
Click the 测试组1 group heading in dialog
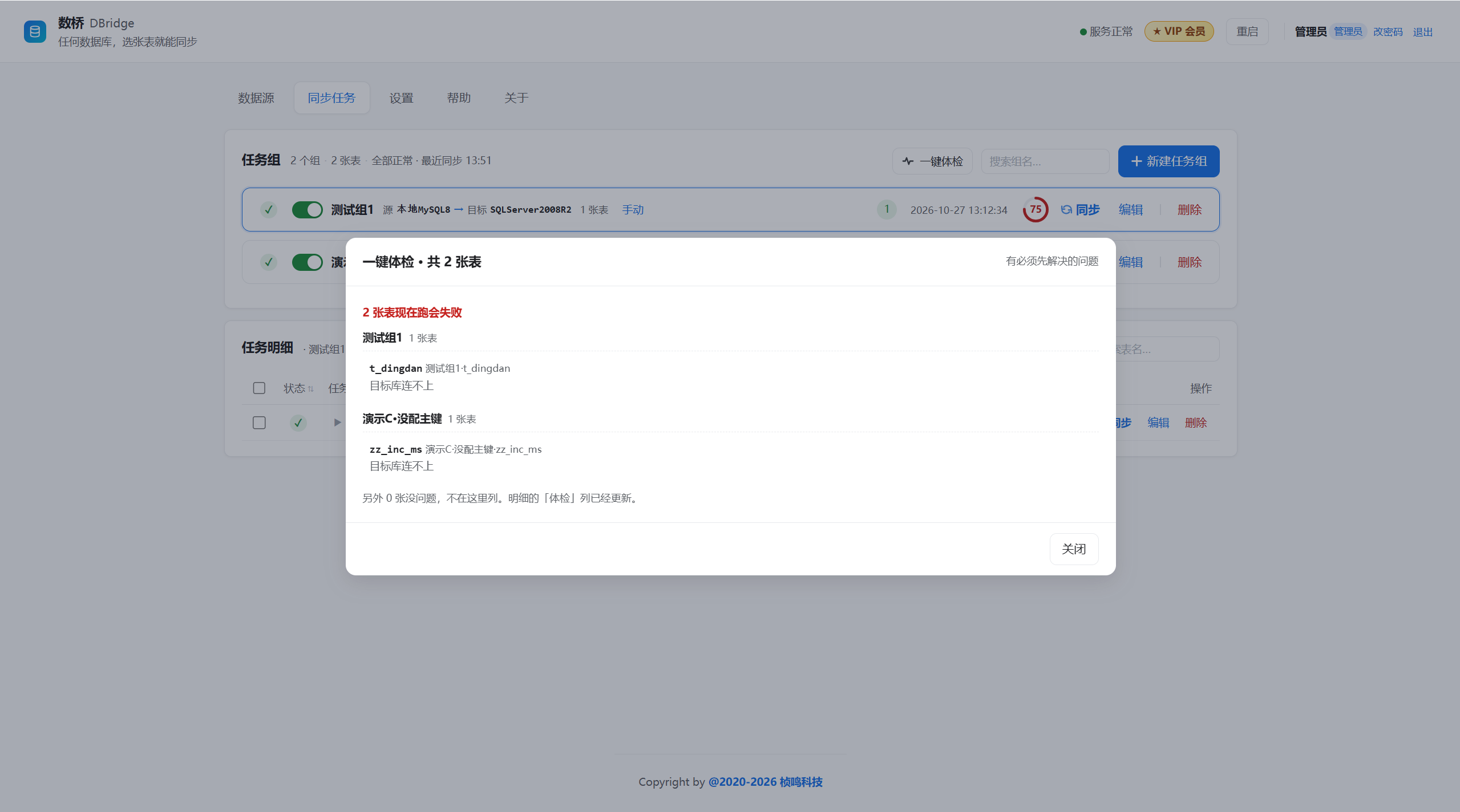[x=382, y=338]
